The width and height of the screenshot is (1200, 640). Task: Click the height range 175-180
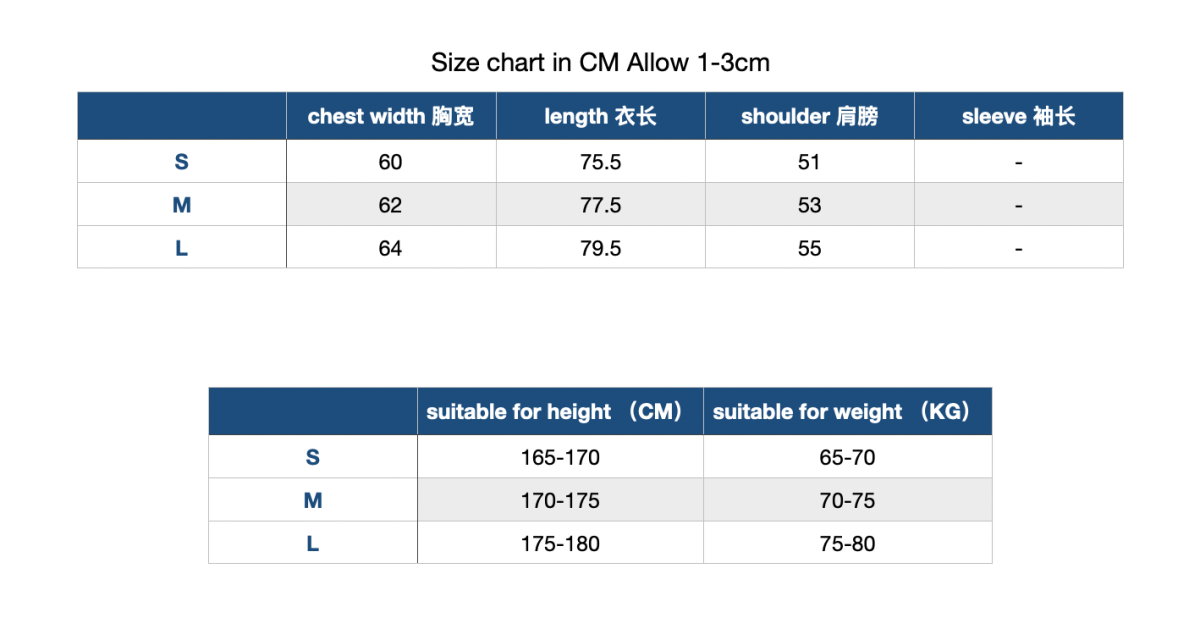click(x=560, y=544)
